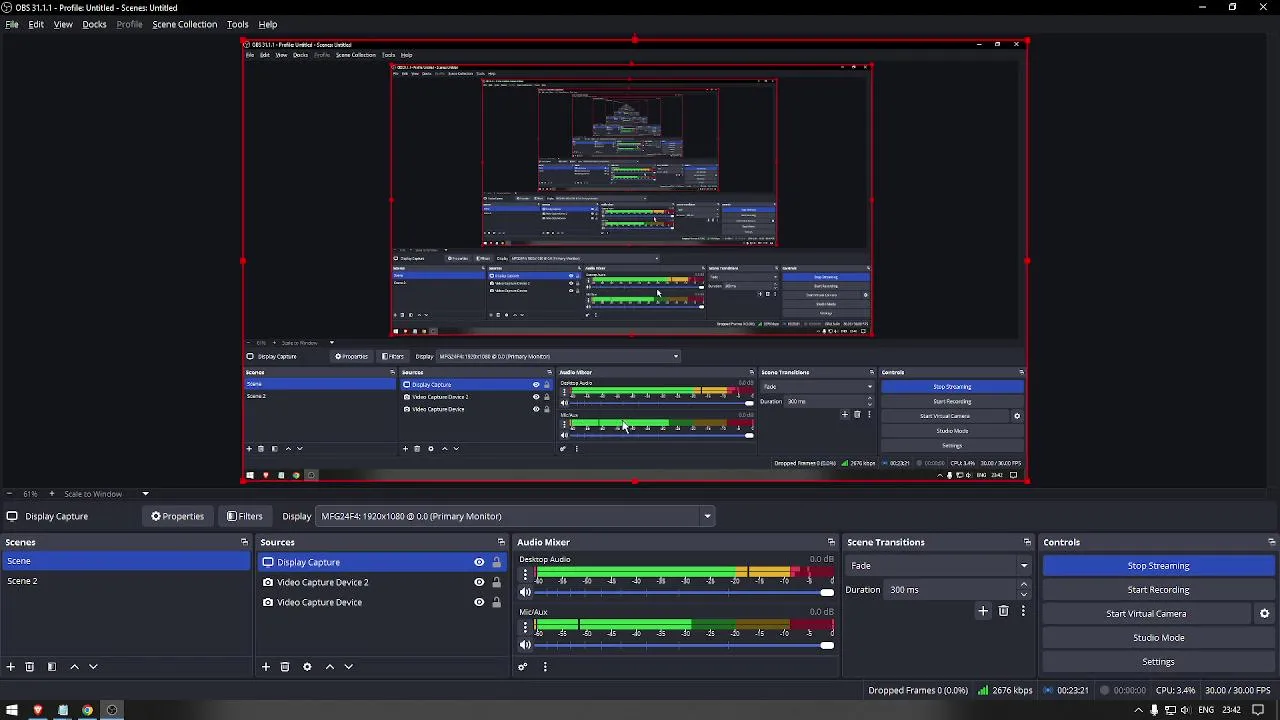Image resolution: width=1280 pixels, height=720 pixels.
Task: Open Chrome from the taskbar
Action: (87, 710)
